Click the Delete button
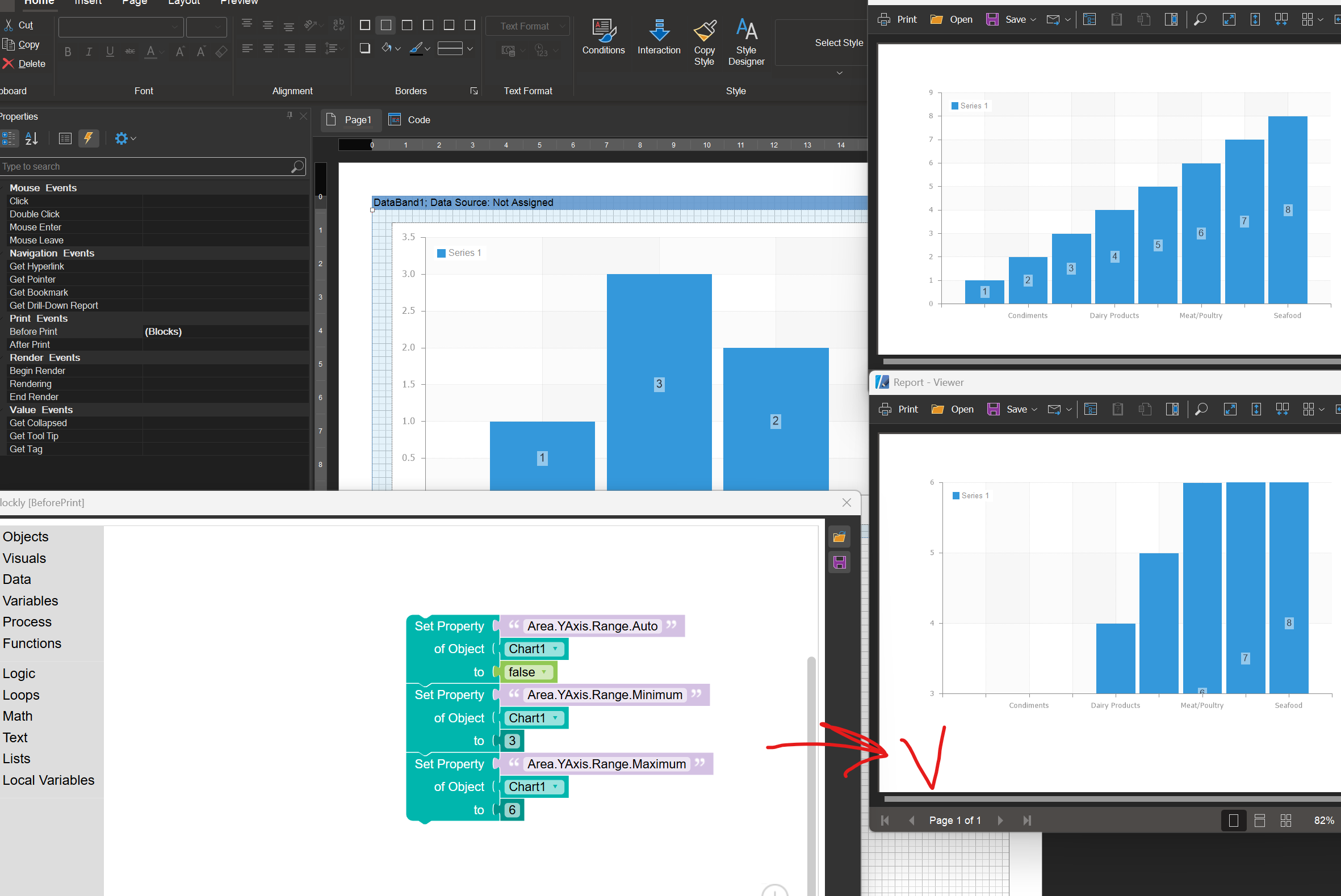 tap(23, 64)
